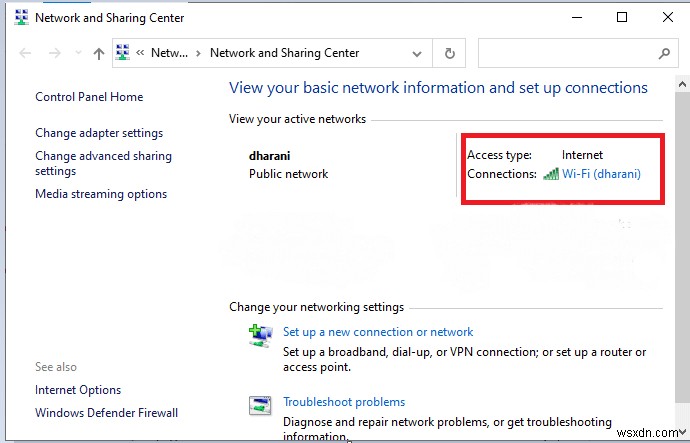
Task: Go up one folder level
Action: click(x=98, y=54)
